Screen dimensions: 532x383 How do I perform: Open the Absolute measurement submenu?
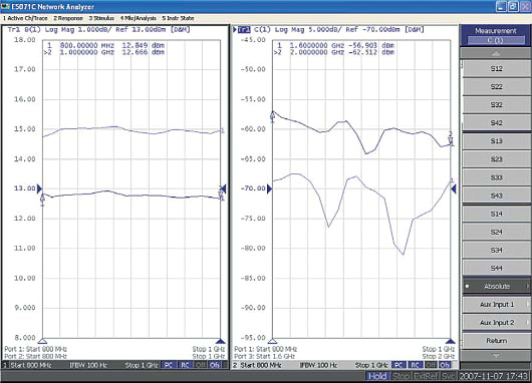(496, 287)
